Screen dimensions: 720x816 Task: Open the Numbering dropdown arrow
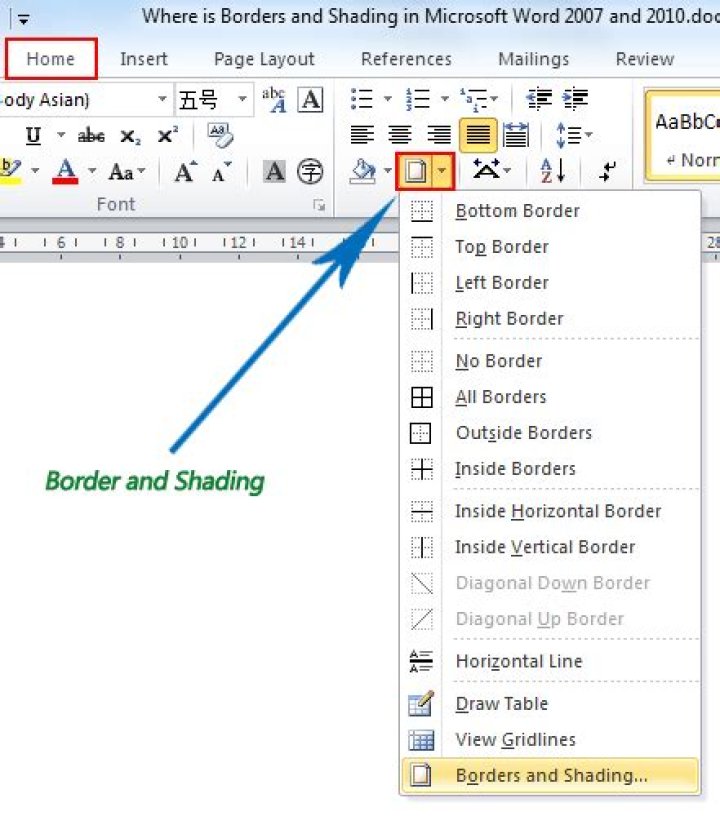[x=445, y=98]
